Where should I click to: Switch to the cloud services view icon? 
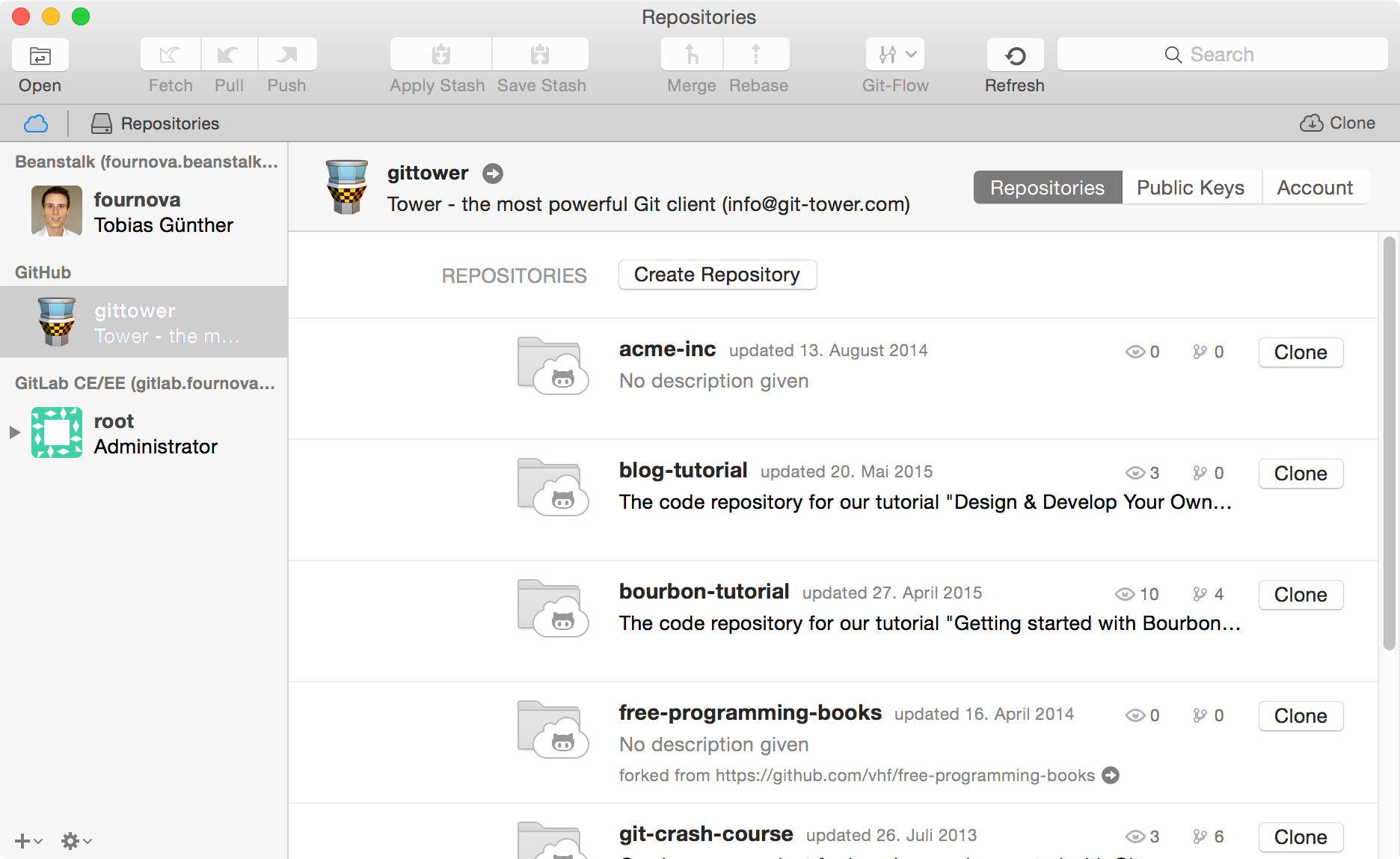36,123
